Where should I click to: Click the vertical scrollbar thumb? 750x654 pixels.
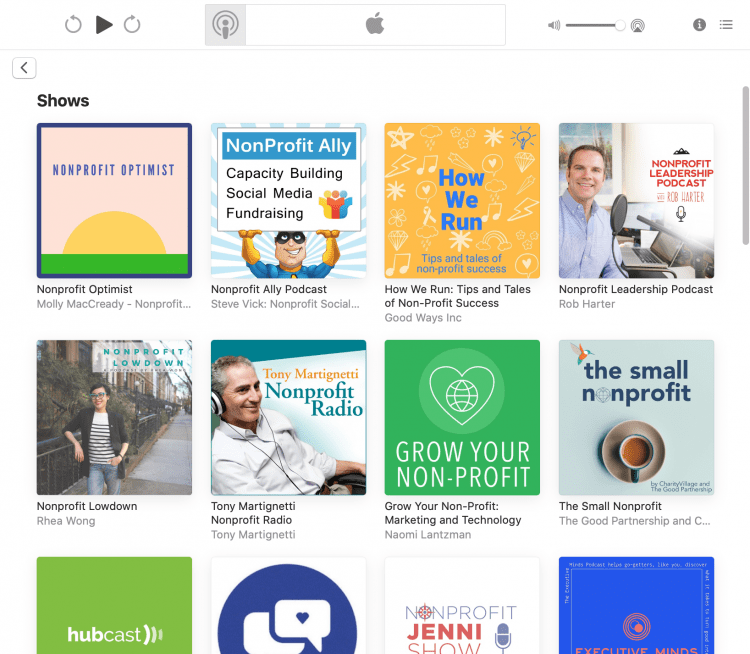tap(745, 166)
